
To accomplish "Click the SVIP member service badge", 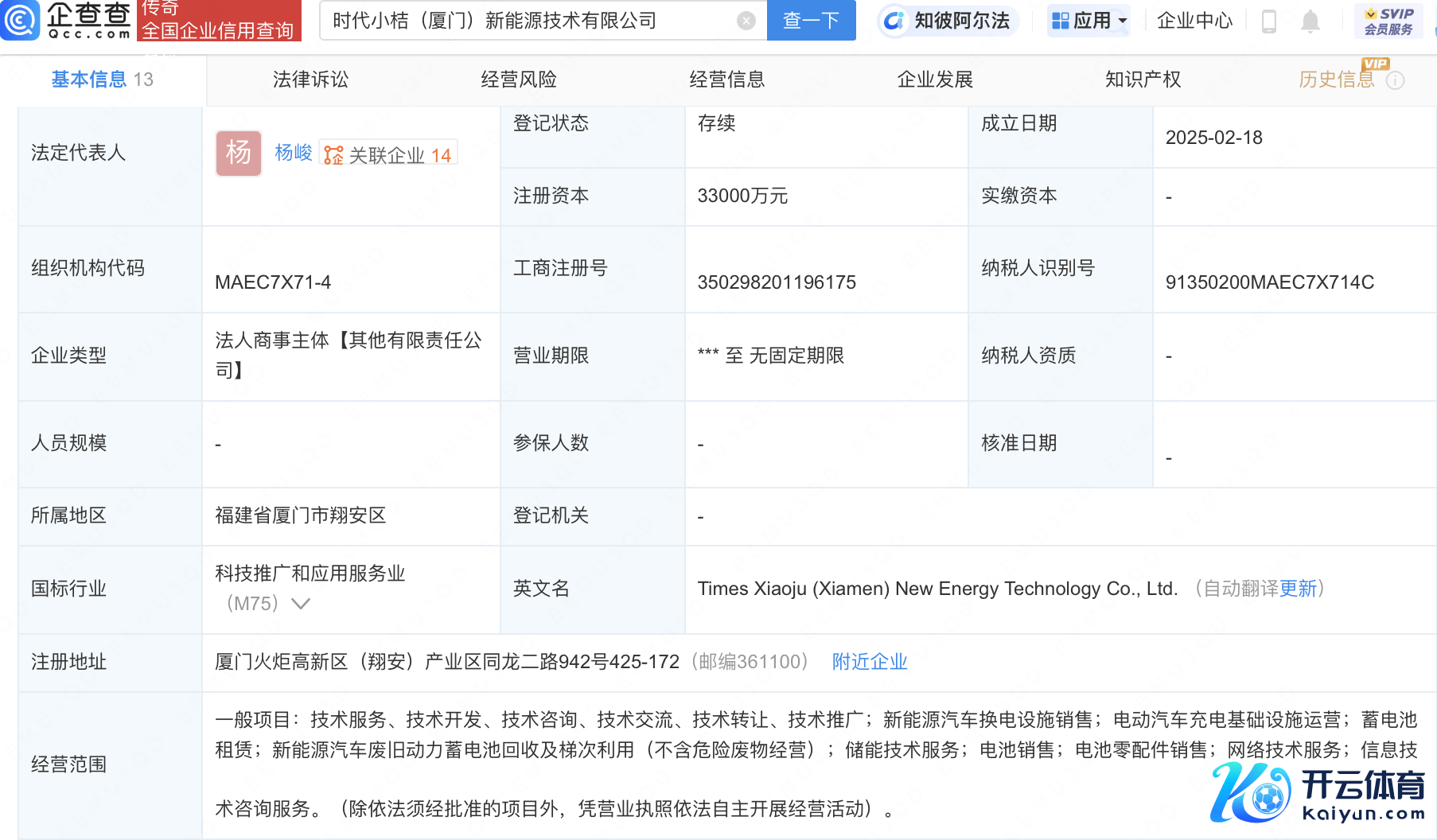I will coord(1388,21).
